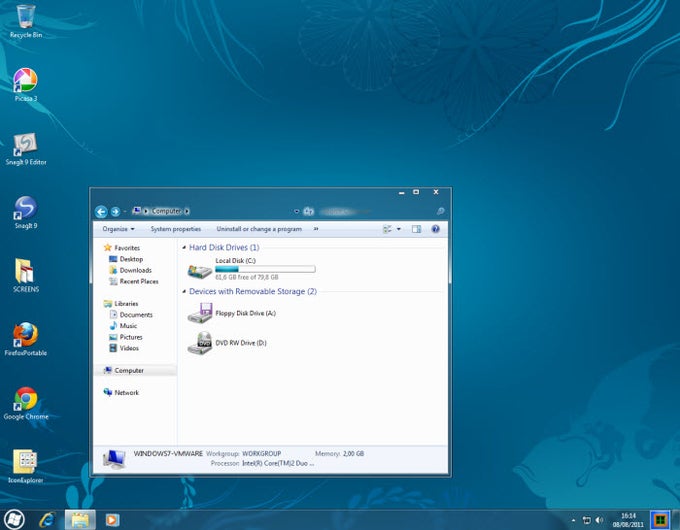Open Documents library
This screenshot has width=680, height=530.
pyautogui.click(x=136, y=315)
